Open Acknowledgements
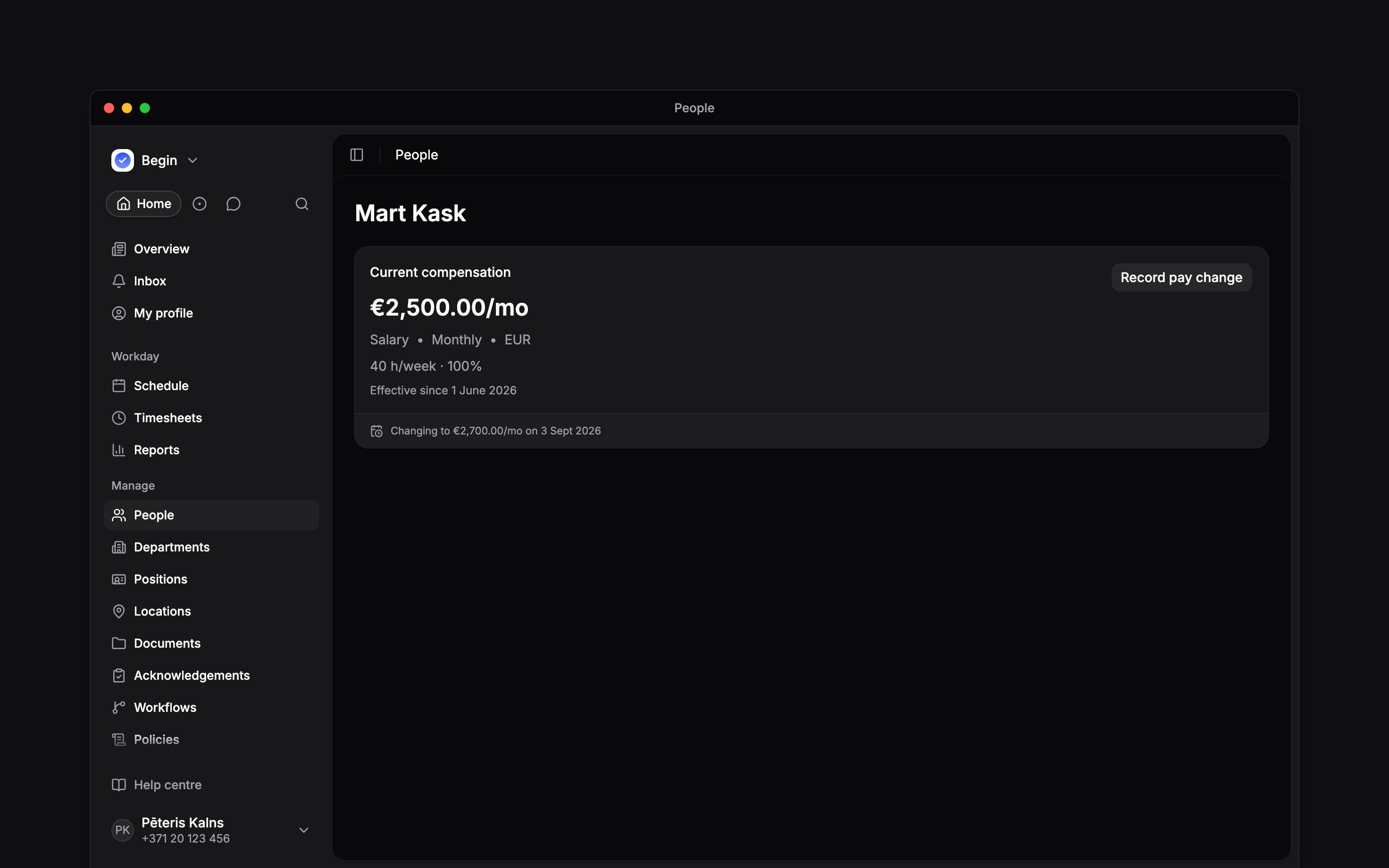 click(211, 676)
